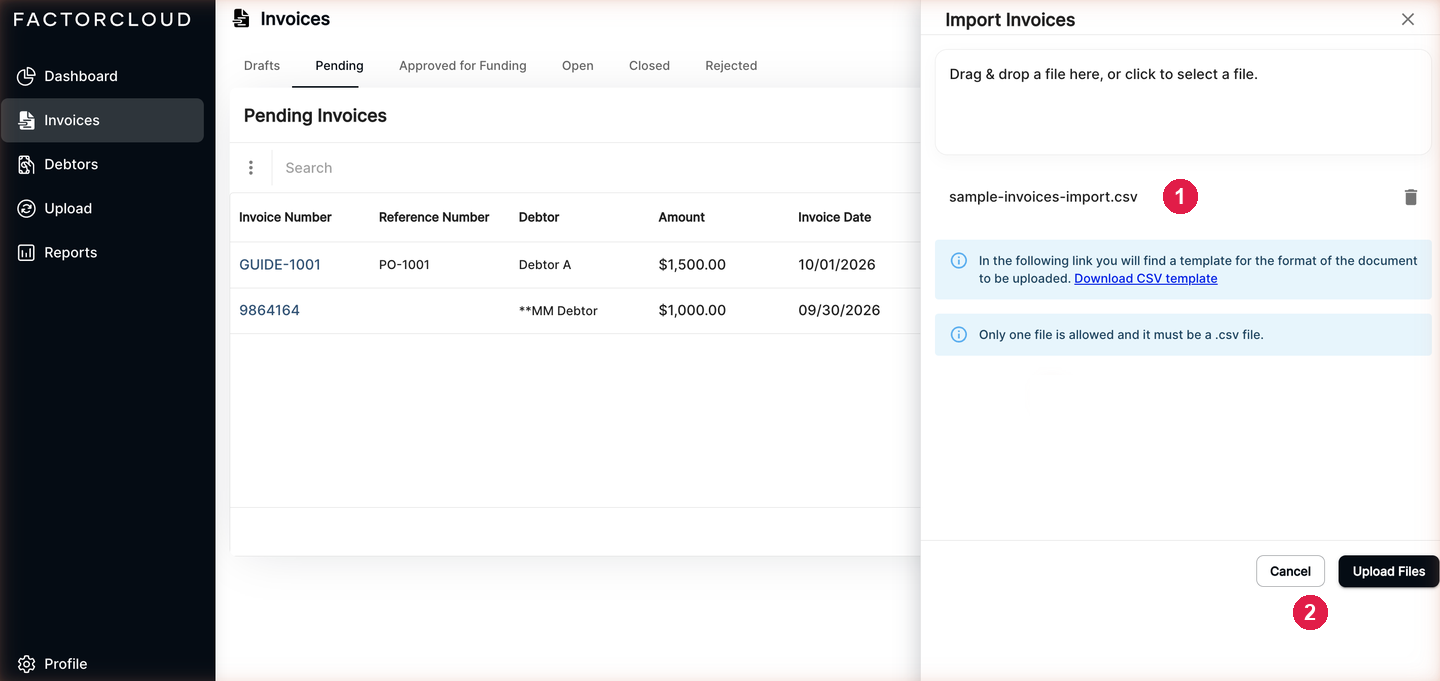Viewport: 1440px width, 681px height.
Task: Sort by Reference Number column header
Action: pos(434,217)
